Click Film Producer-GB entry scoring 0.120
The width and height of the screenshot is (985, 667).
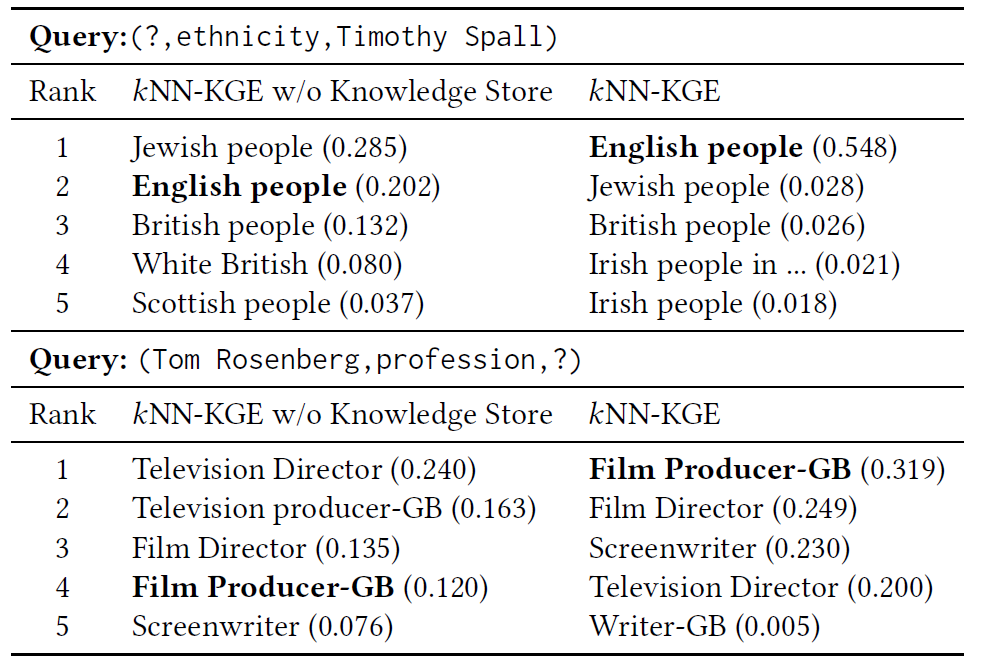(x=309, y=588)
